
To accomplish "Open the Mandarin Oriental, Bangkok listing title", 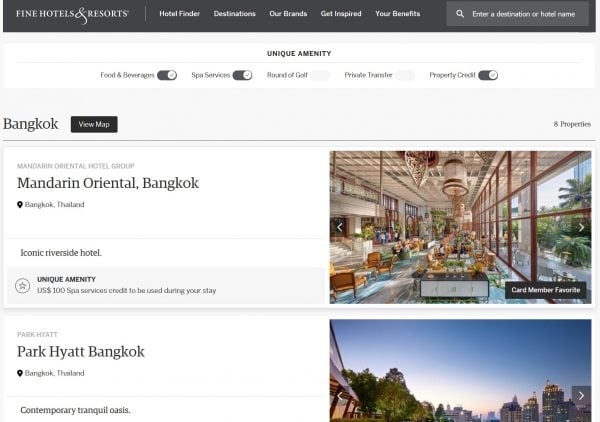I will point(108,183).
